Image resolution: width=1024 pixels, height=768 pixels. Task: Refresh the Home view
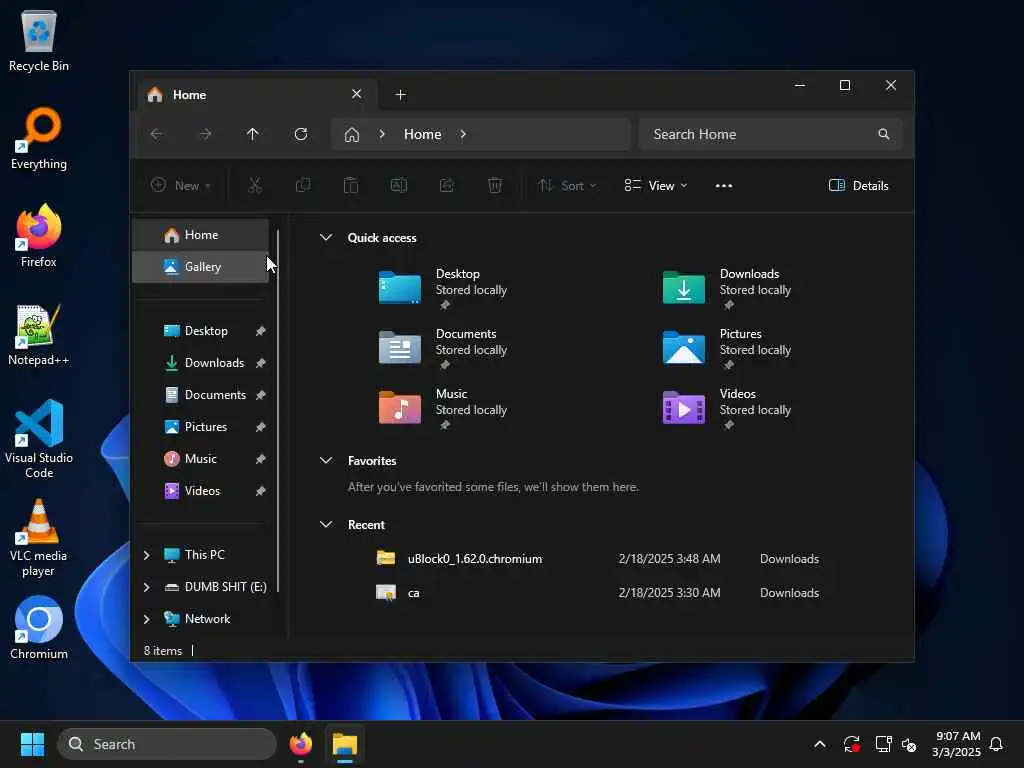pos(301,134)
